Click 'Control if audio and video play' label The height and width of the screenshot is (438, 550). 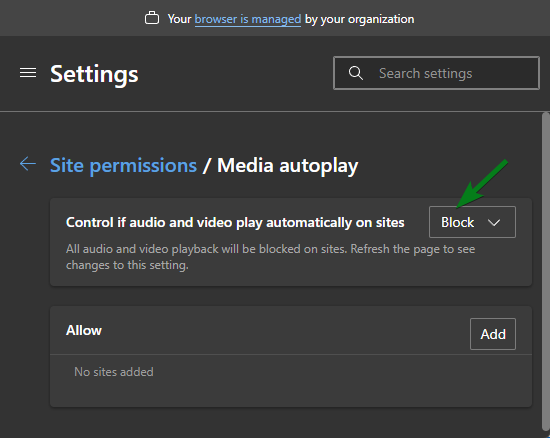[235, 222]
